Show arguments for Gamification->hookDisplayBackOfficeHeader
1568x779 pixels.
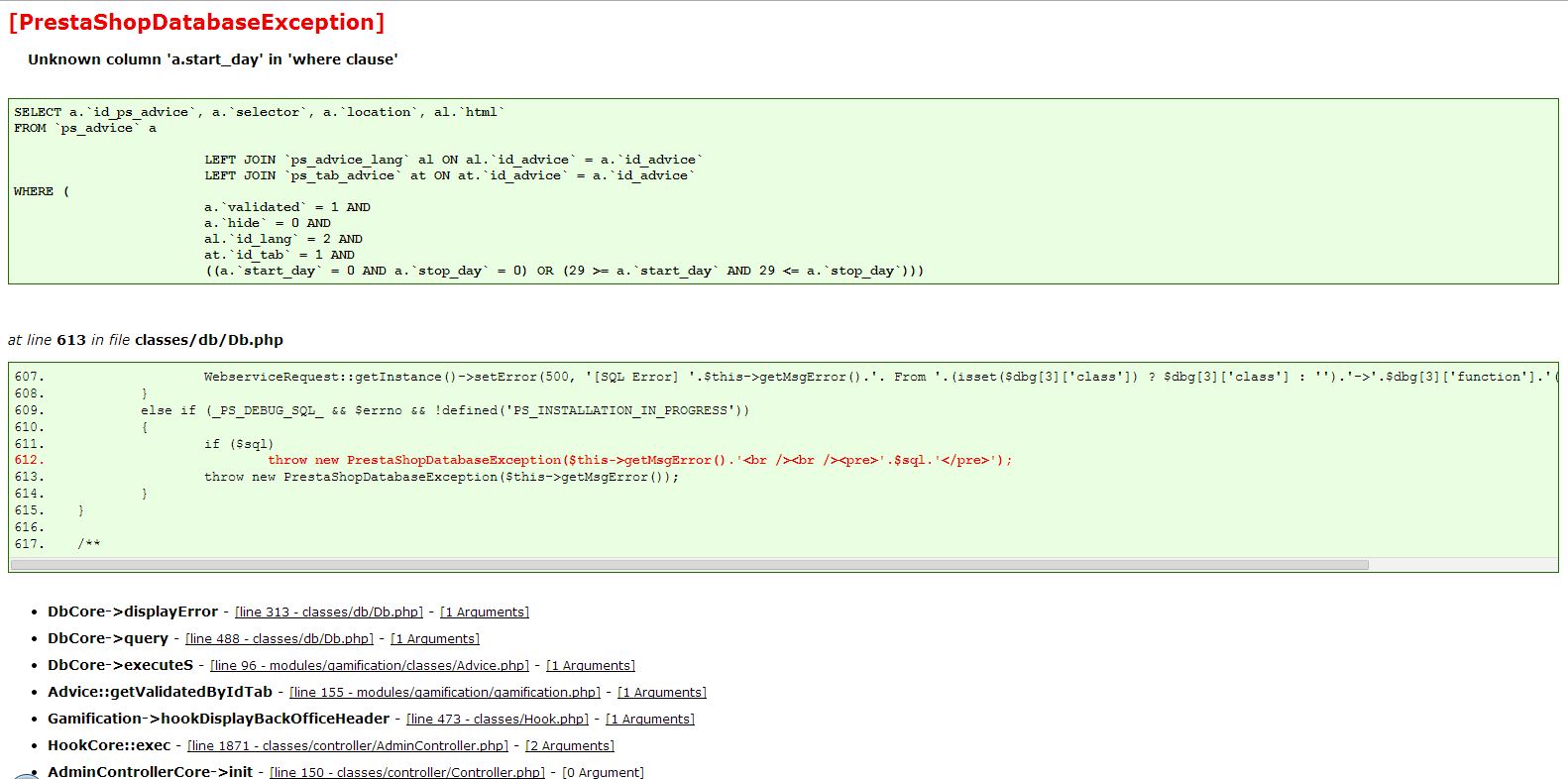(650, 720)
